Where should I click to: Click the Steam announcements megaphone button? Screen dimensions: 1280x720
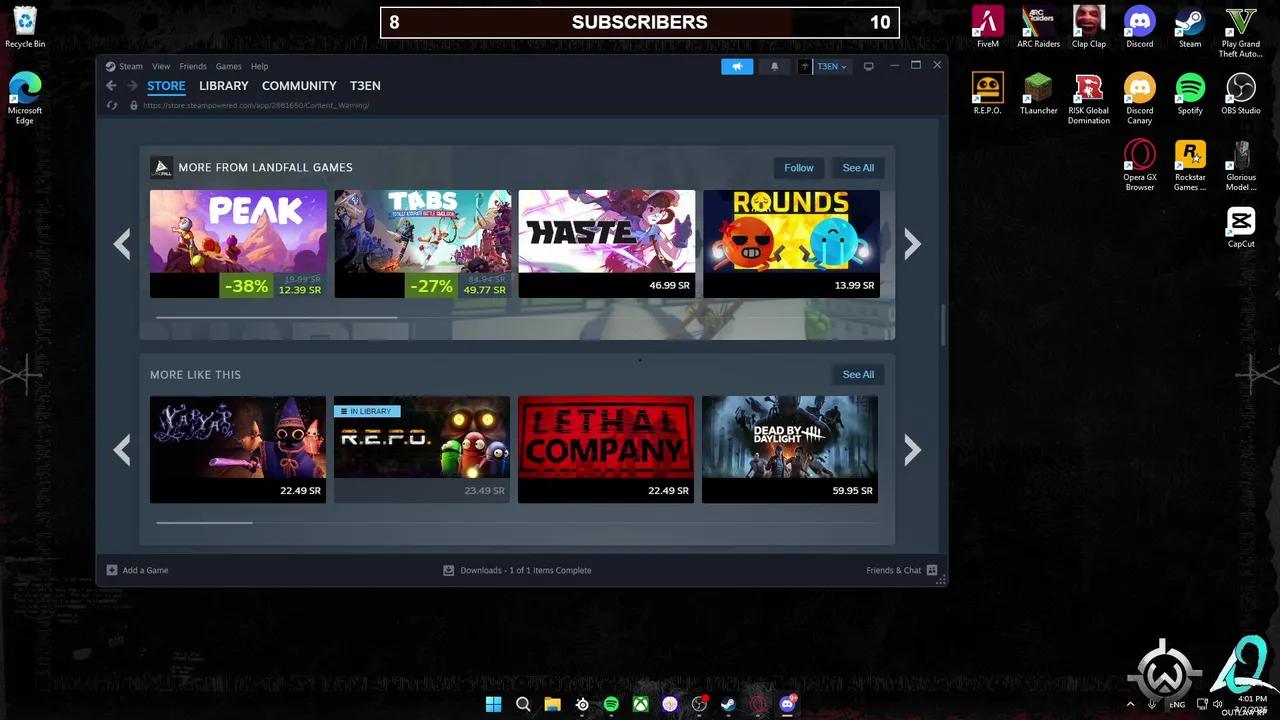[737, 66]
